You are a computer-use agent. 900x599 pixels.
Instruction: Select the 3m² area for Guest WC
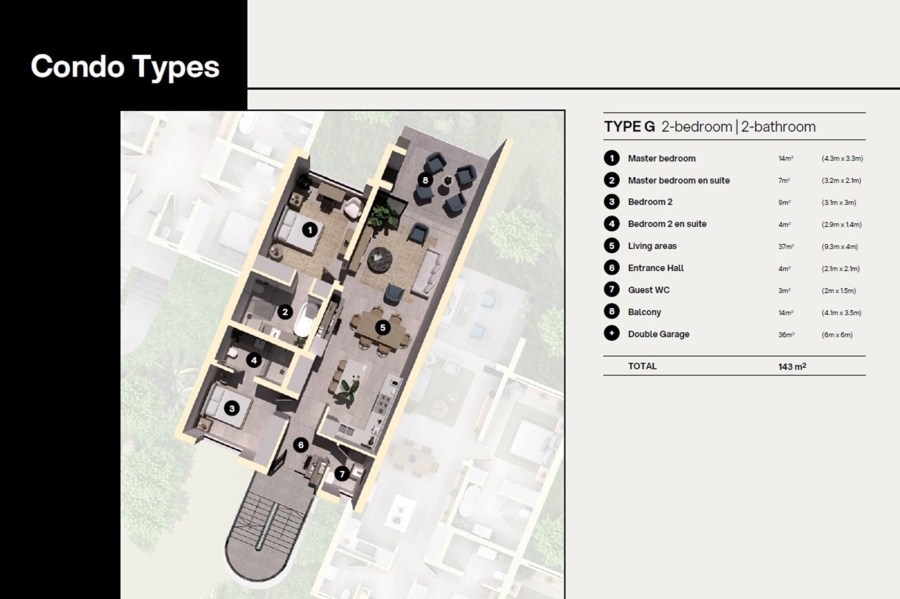(x=785, y=290)
